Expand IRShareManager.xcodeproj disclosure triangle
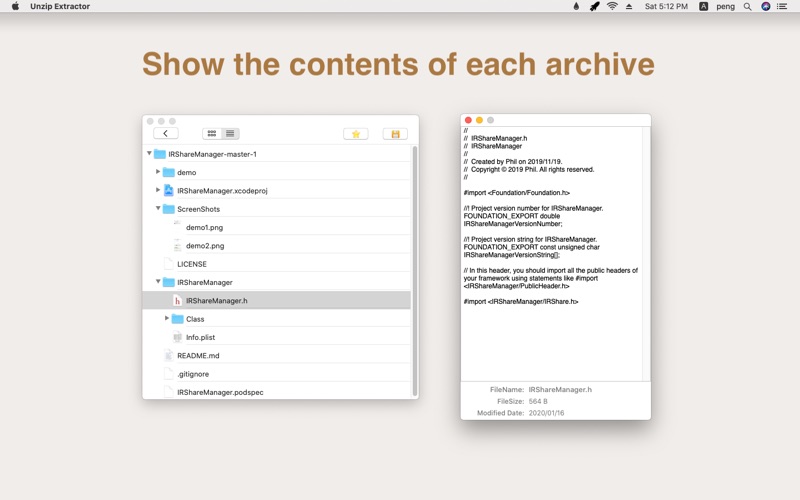Image resolution: width=800 pixels, height=500 pixels. [x=158, y=190]
